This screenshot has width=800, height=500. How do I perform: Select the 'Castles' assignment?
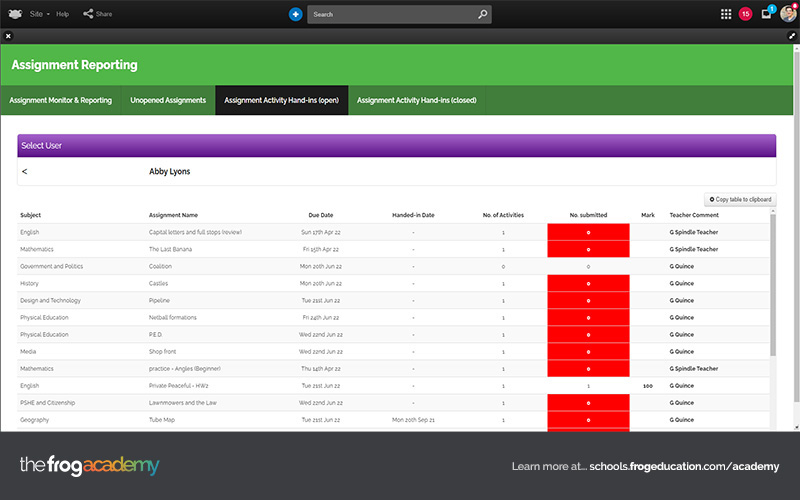158,284
